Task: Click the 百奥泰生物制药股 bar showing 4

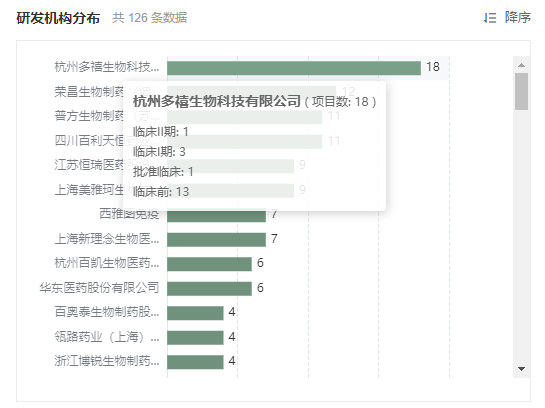Action: (x=195, y=313)
